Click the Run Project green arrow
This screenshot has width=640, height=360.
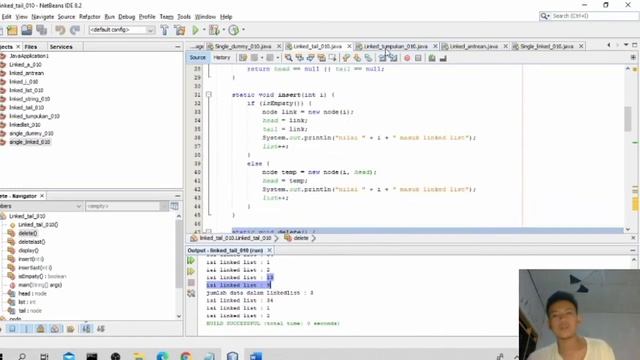coord(196,30)
